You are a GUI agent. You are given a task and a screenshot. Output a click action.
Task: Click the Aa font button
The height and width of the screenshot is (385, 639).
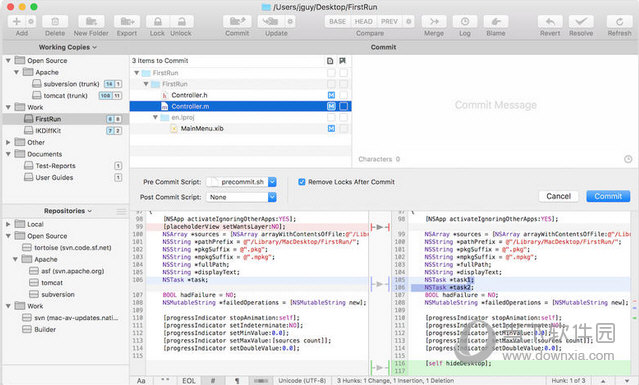tap(141, 381)
